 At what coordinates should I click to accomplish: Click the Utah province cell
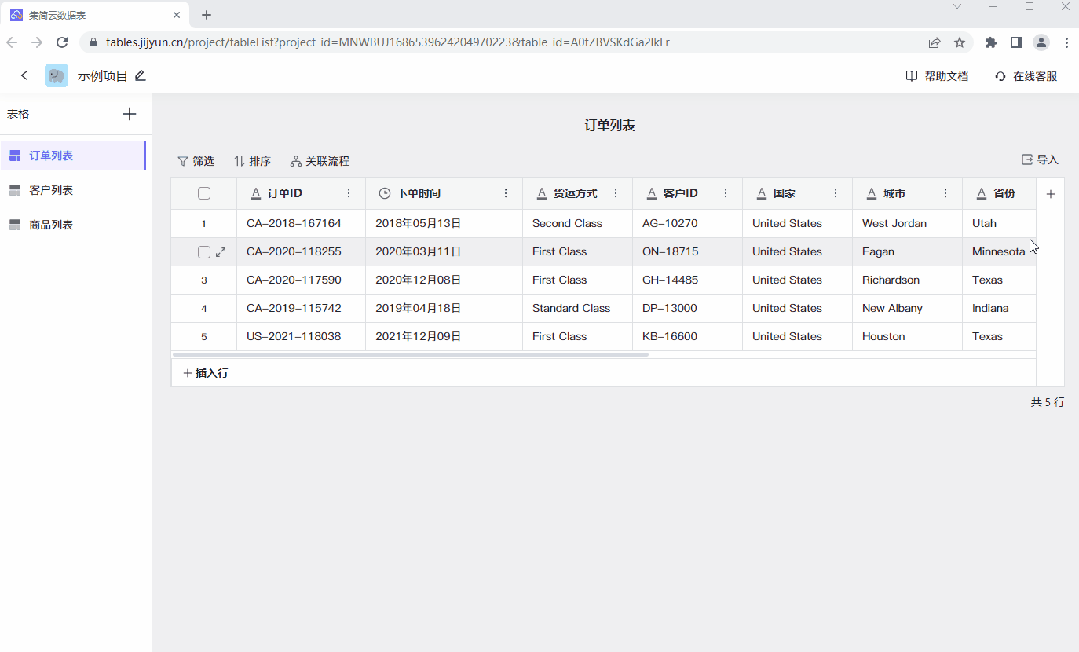(x=999, y=223)
